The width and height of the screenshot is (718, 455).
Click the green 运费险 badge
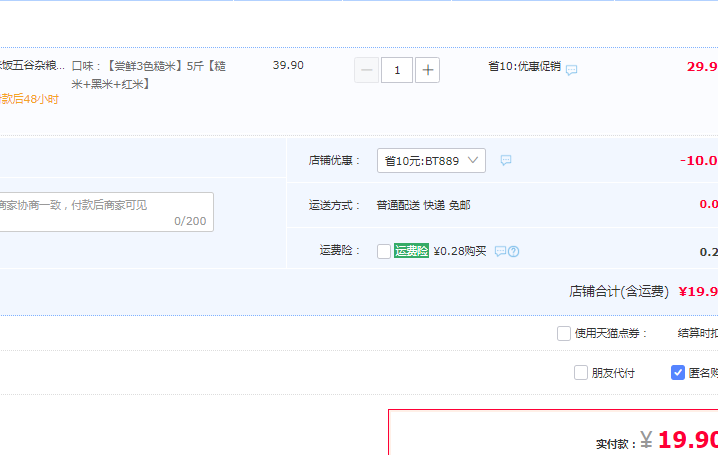tap(411, 251)
